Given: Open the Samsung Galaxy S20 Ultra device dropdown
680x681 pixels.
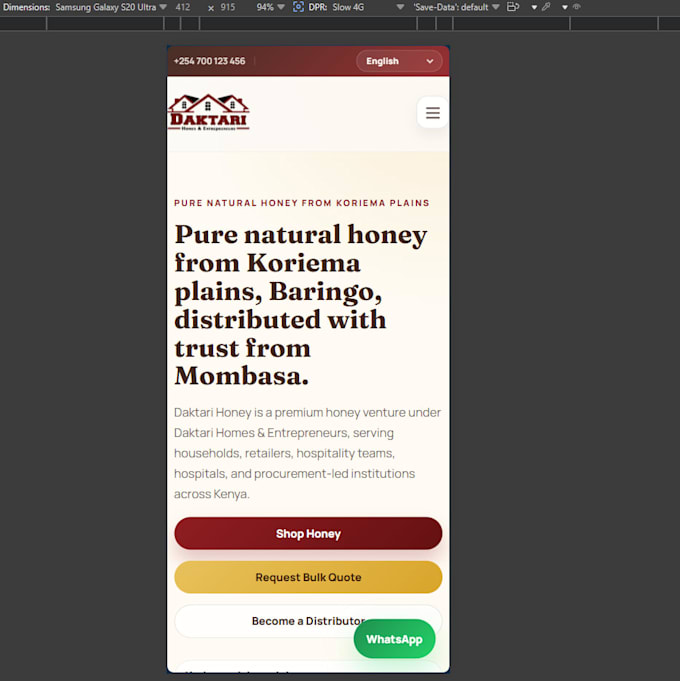Looking at the screenshot, I should (111, 7).
